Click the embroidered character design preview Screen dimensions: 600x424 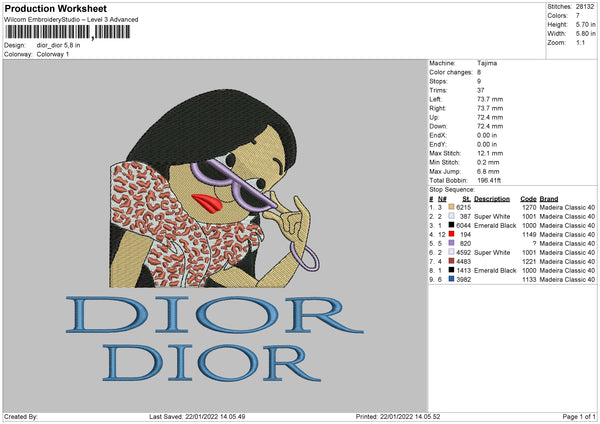pyautogui.click(x=214, y=189)
